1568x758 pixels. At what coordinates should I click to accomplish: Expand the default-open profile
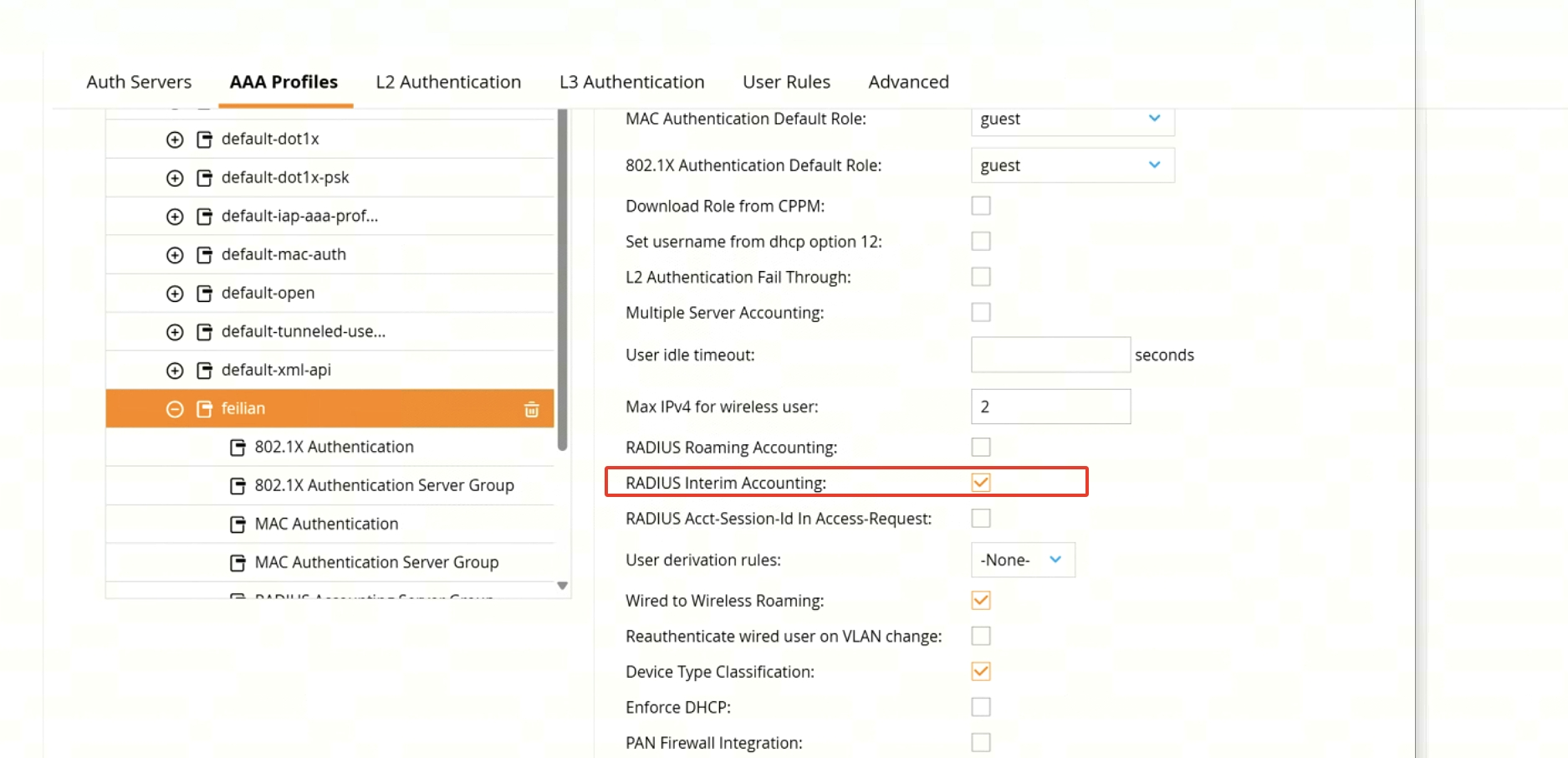[175, 294]
